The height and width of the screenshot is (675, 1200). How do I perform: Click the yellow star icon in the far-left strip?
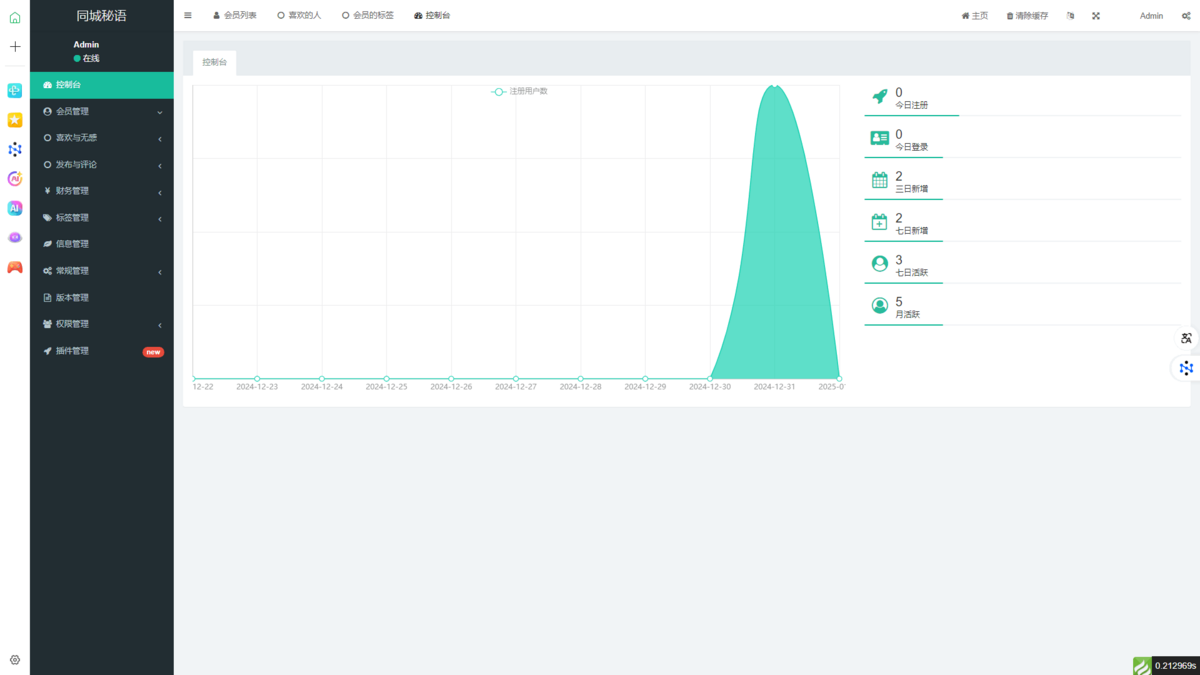pos(15,120)
